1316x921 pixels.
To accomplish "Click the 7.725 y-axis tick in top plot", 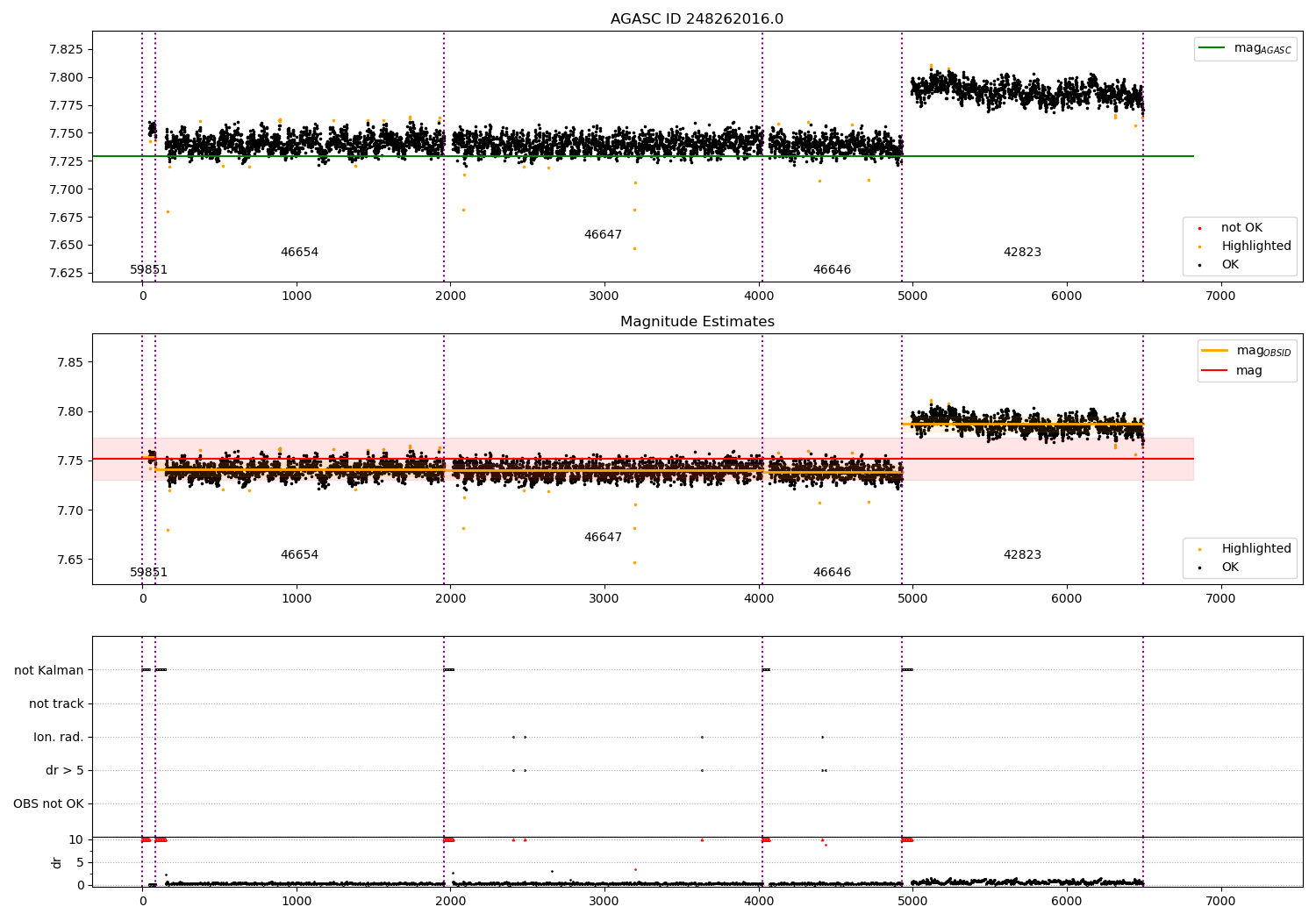I will coord(67,161).
